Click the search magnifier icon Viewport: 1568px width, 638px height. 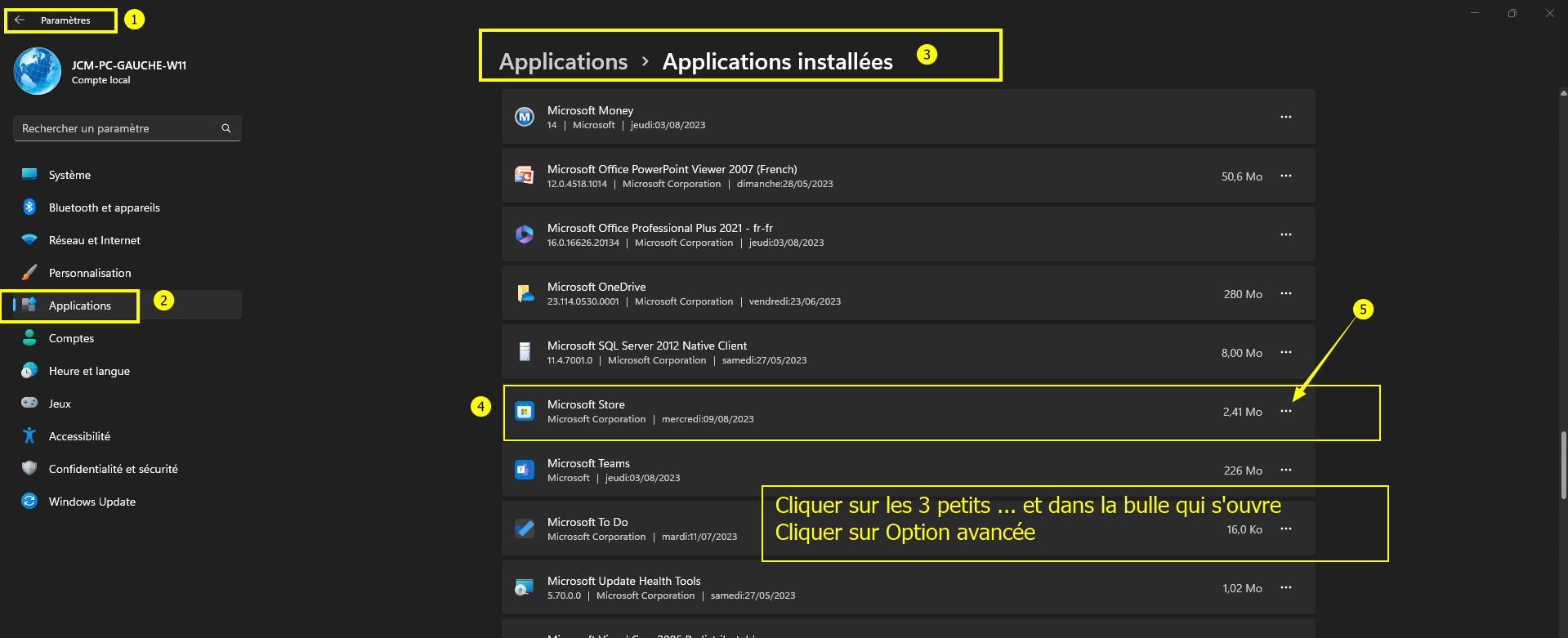[x=226, y=128]
